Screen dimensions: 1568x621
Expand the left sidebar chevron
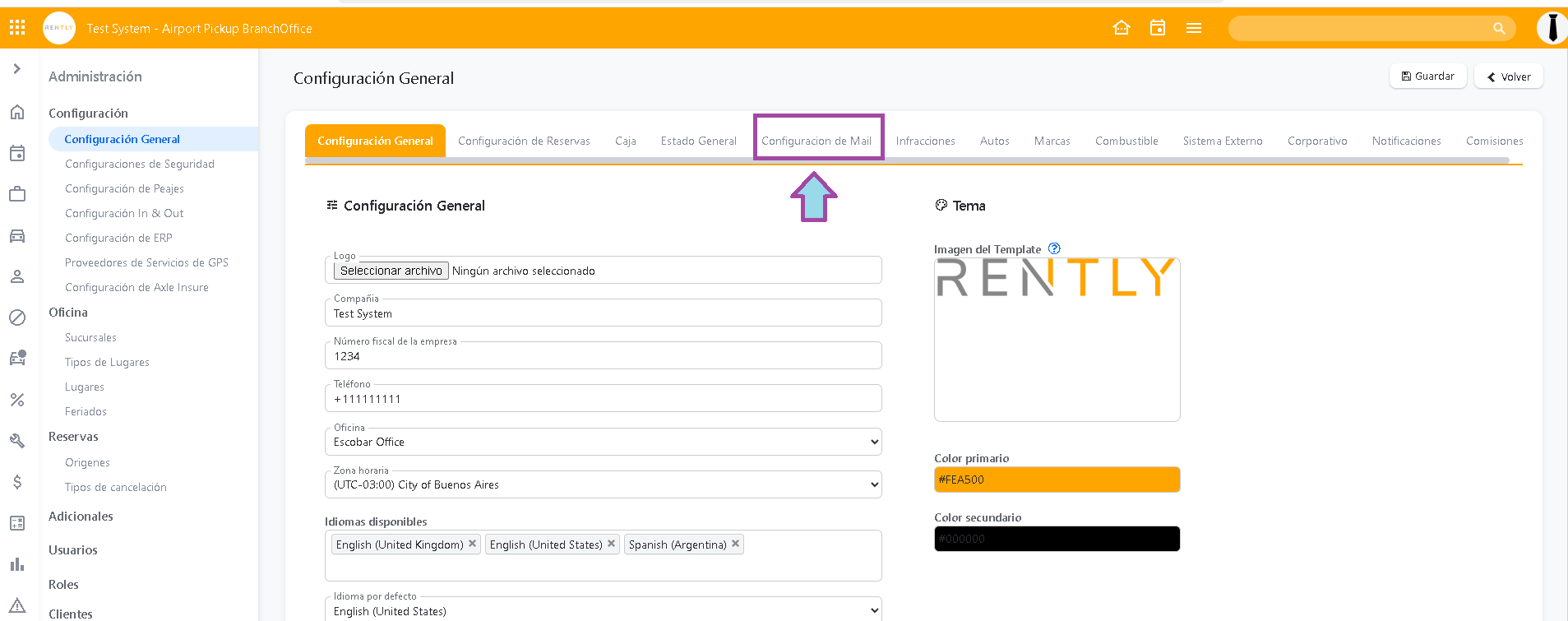tap(17, 69)
